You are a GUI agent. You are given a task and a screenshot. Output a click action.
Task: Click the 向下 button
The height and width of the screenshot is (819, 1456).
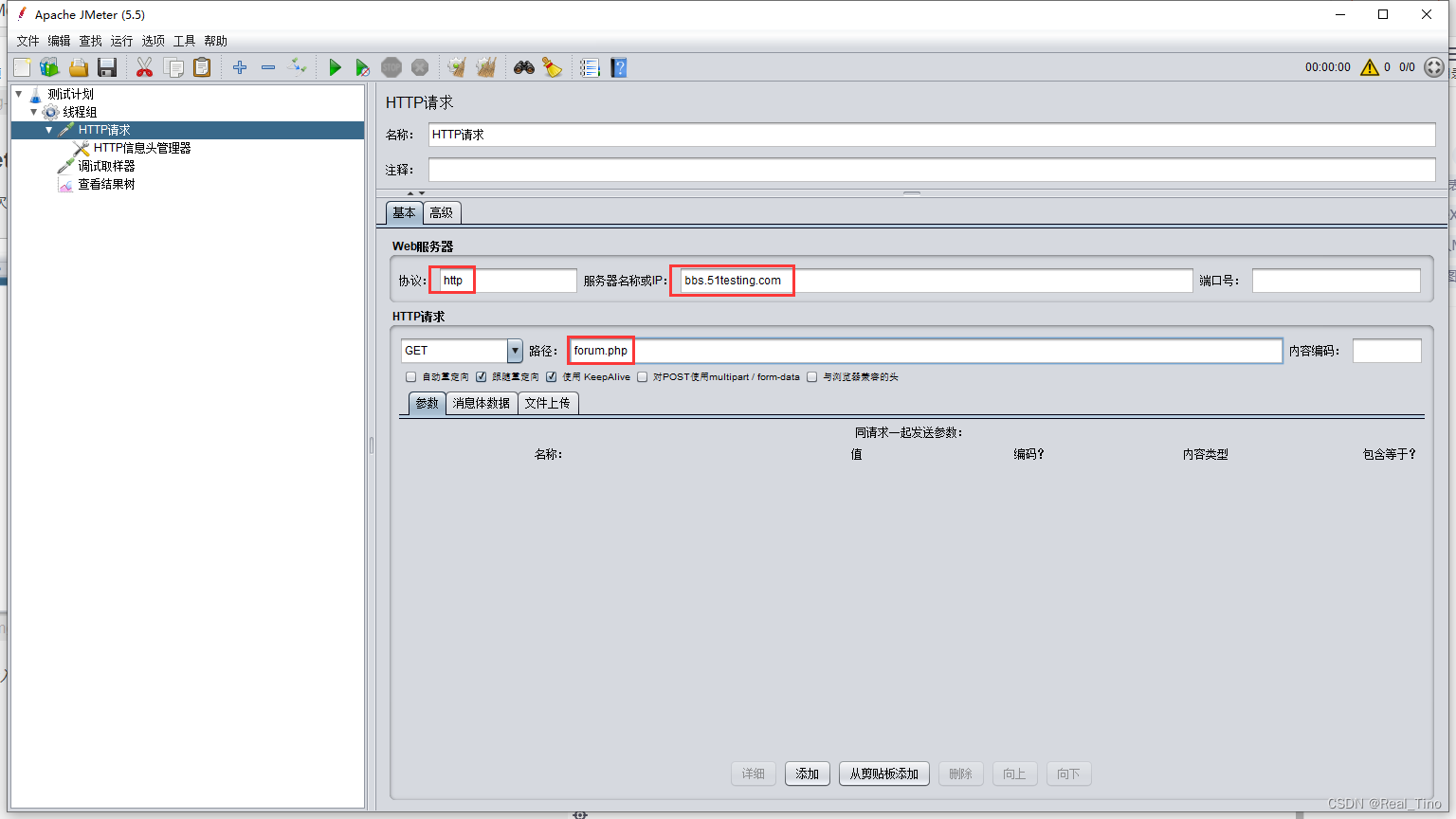click(1069, 773)
